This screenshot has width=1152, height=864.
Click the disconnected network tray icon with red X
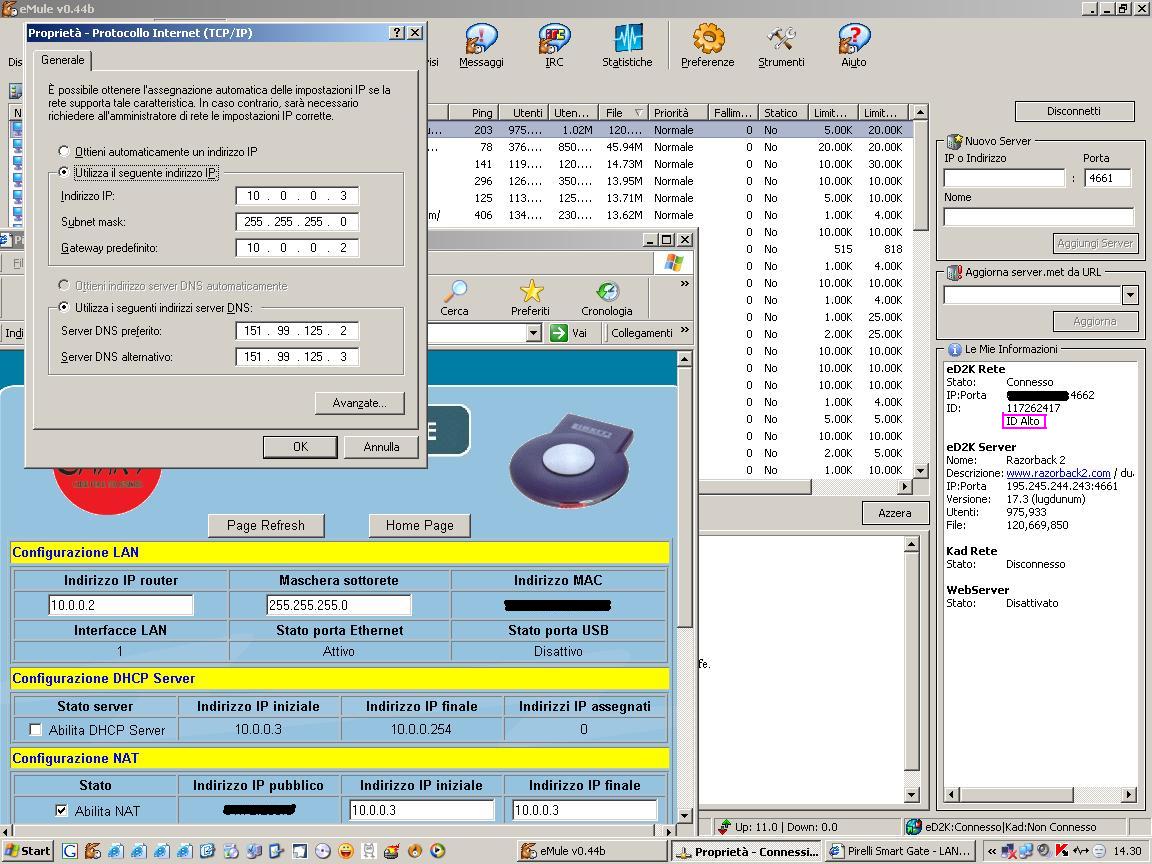click(1009, 851)
